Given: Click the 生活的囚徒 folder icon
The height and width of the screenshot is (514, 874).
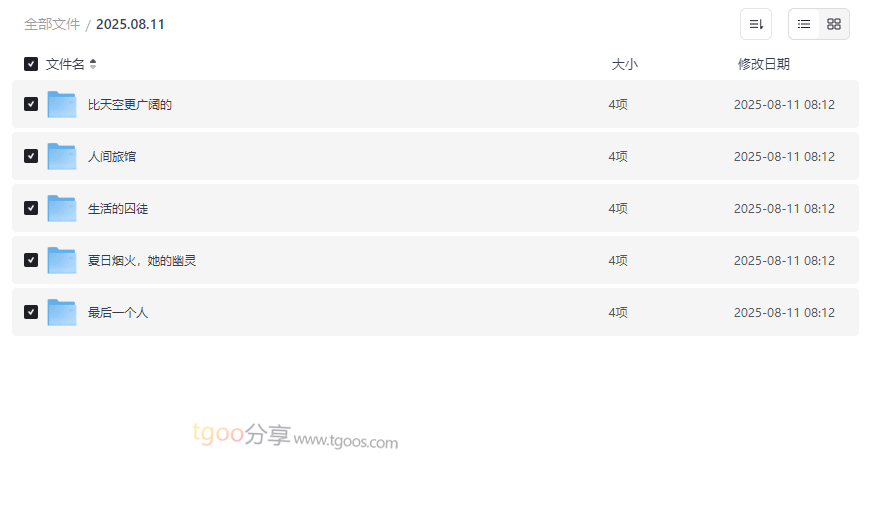Looking at the screenshot, I should coord(62,208).
